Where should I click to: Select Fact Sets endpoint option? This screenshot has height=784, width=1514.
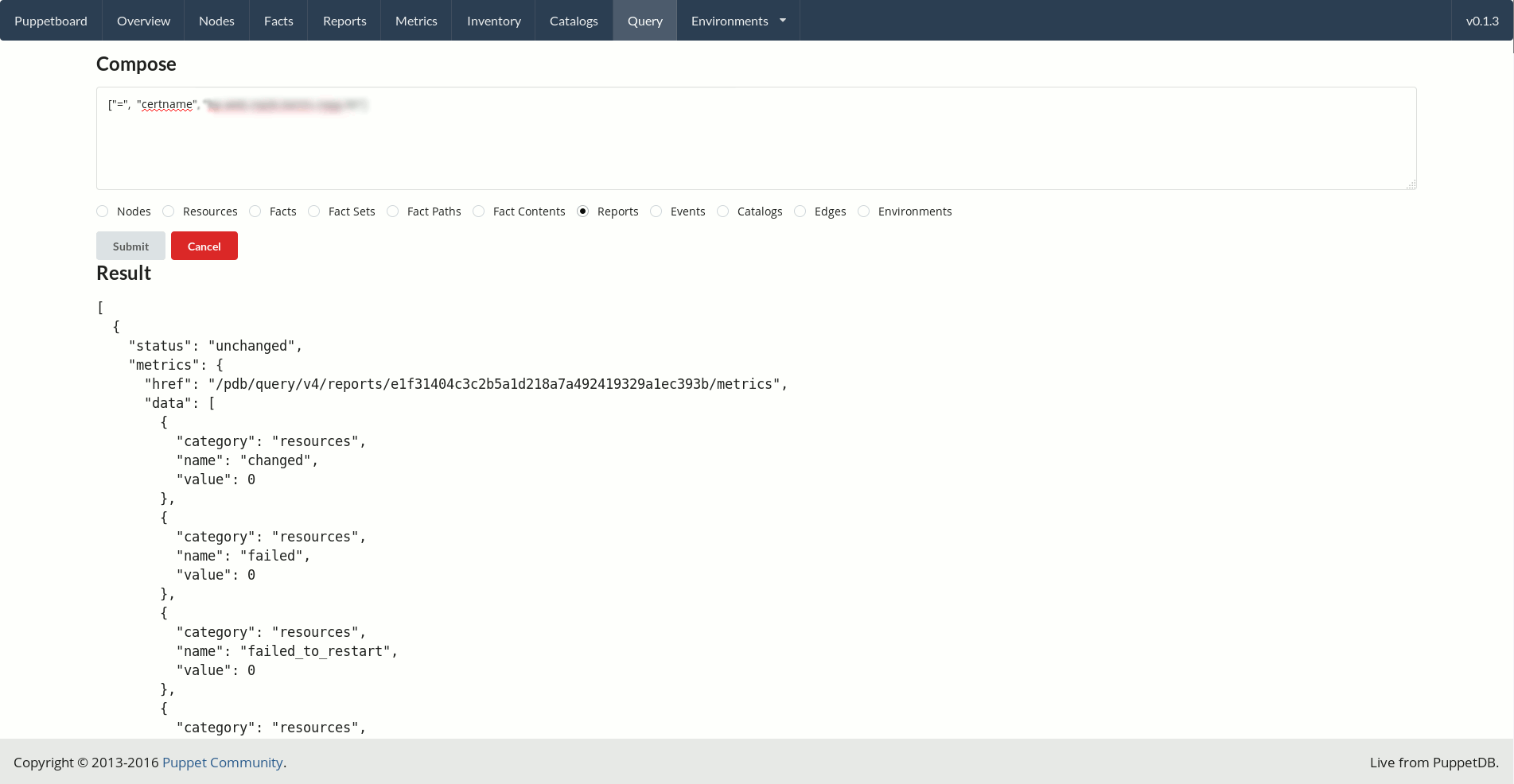[314, 212]
